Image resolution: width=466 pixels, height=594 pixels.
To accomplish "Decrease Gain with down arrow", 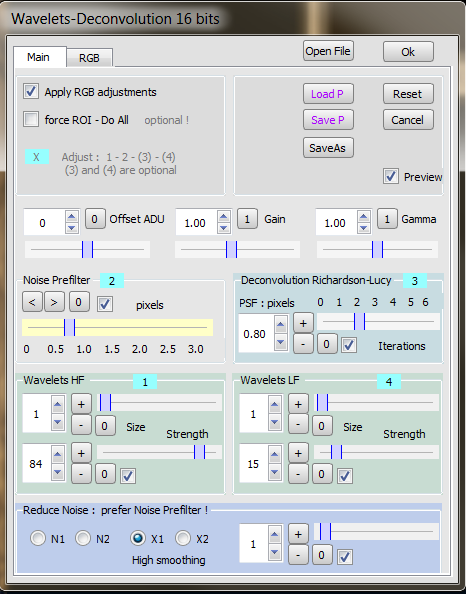I will pos(224,228).
